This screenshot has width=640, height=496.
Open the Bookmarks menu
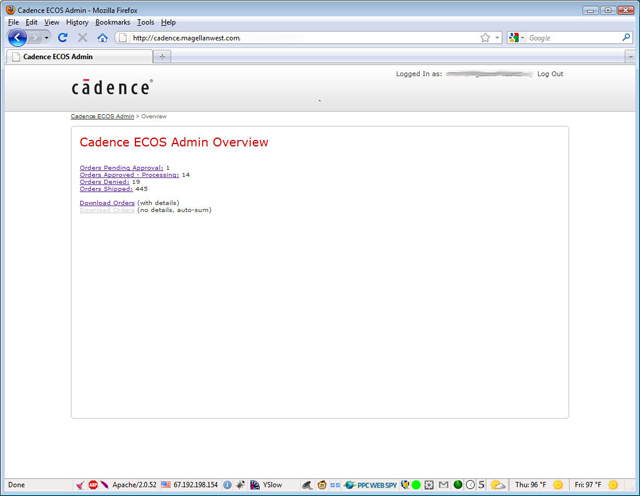[113, 22]
